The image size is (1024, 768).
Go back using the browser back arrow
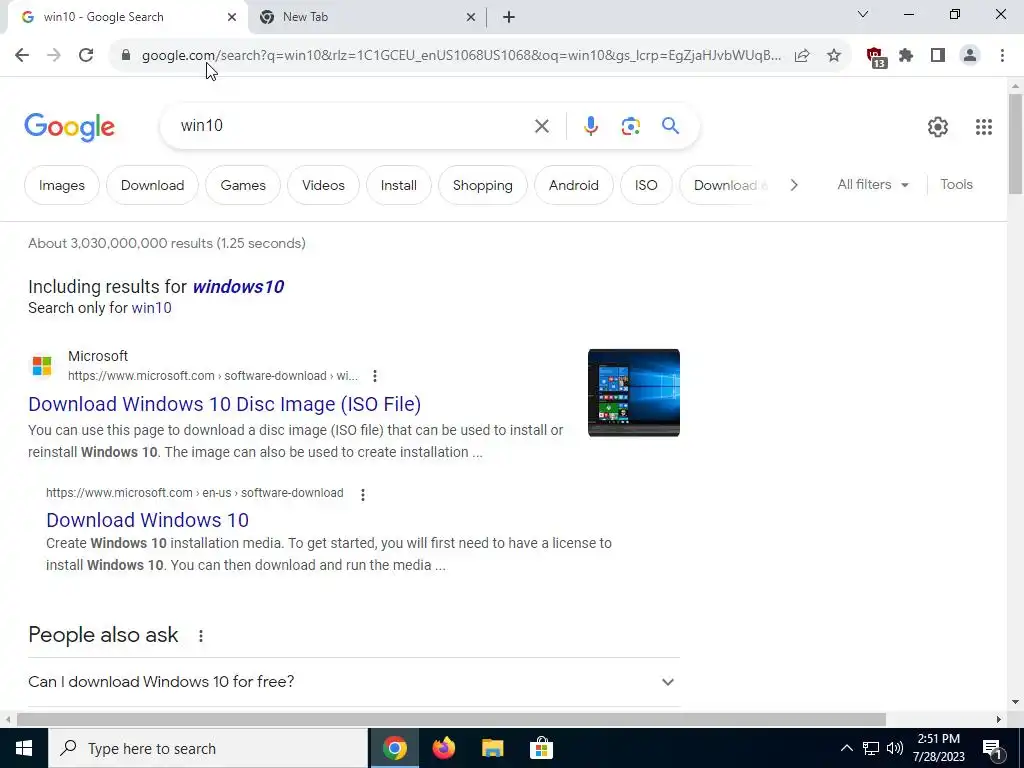[x=22, y=56]
